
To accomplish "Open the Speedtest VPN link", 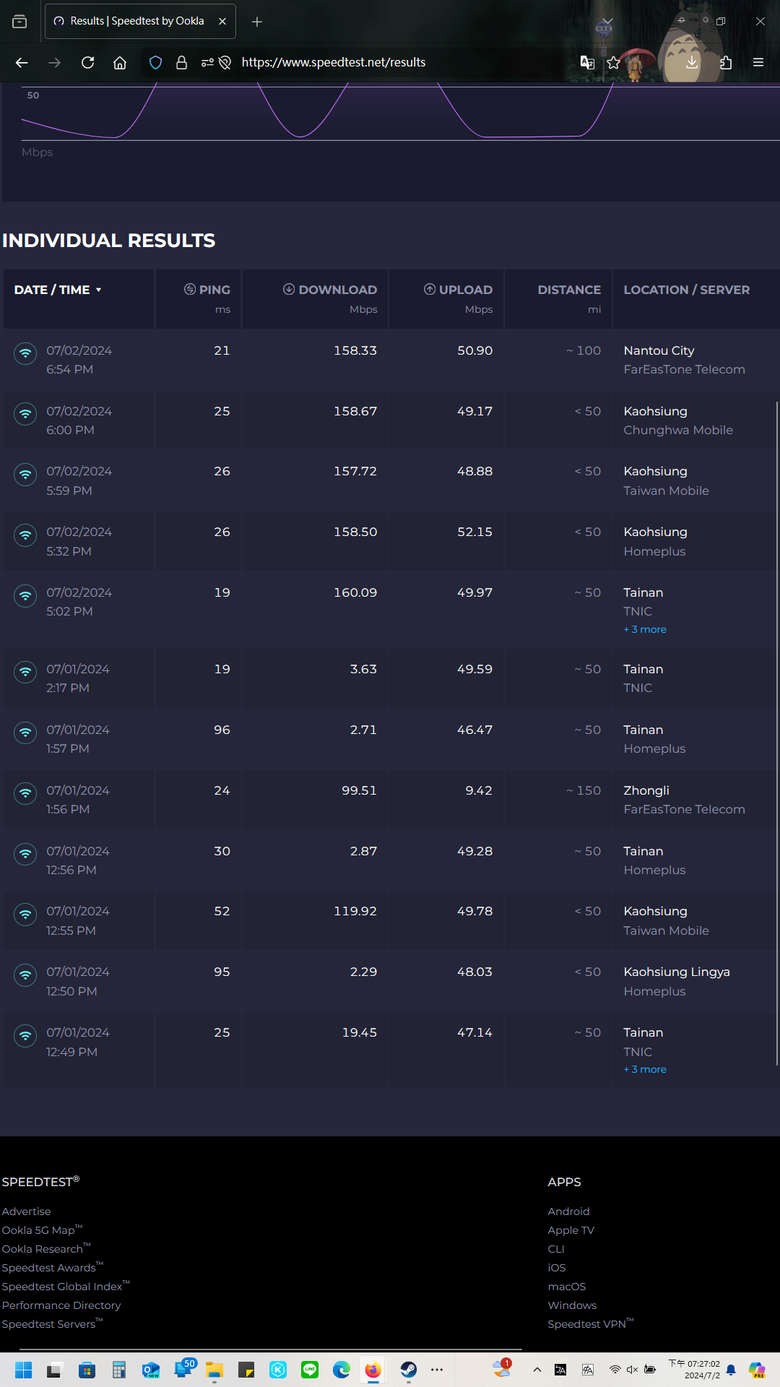I will pyautogui.click(x=590, y=1324).
